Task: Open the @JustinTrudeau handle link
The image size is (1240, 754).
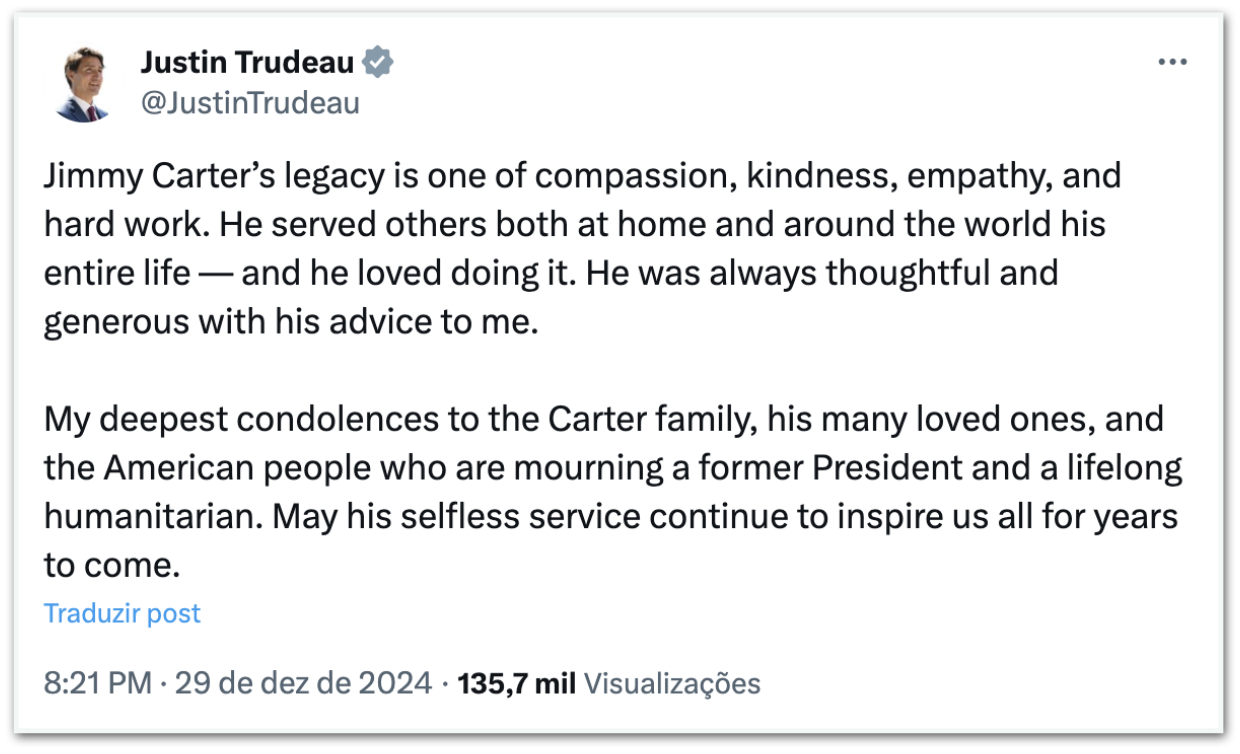Action: click(249, 103)
